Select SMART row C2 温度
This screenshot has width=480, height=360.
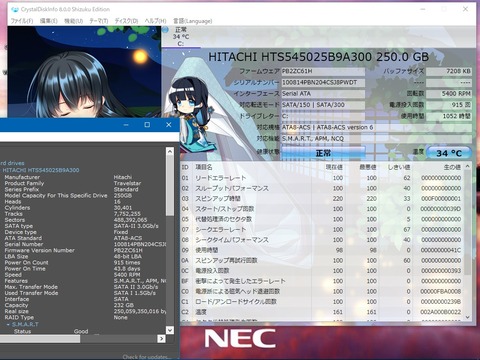322,312
